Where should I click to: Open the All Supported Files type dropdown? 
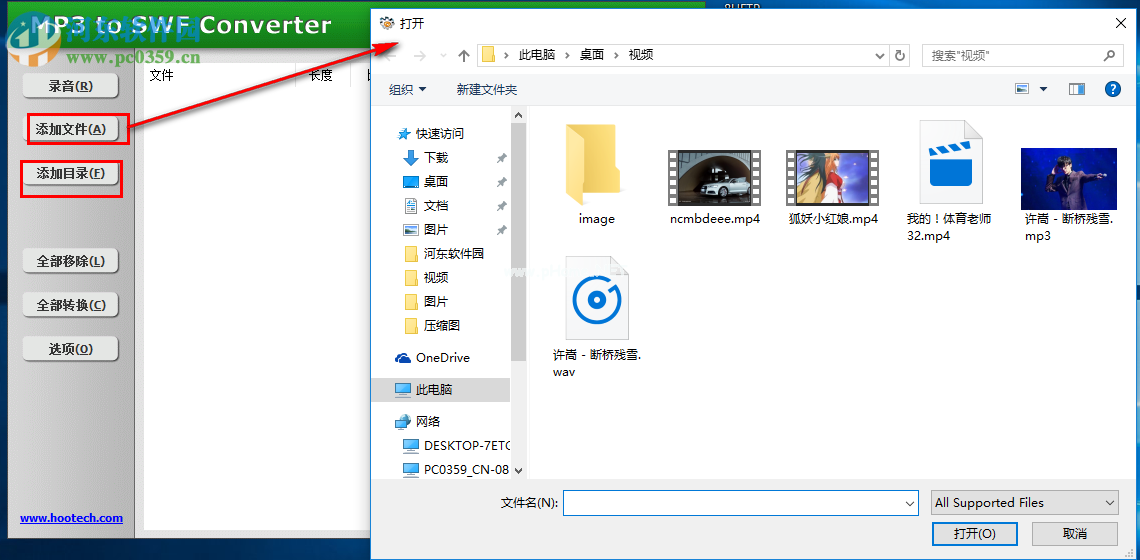point(1025,503)
